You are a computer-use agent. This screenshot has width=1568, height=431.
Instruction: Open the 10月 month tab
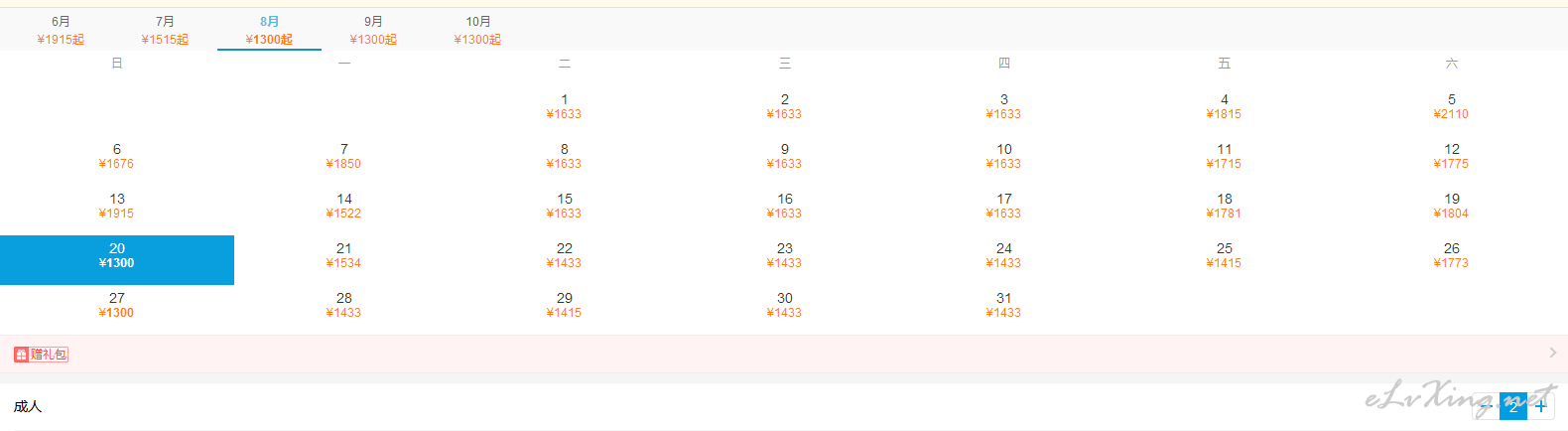pos(477,30)
